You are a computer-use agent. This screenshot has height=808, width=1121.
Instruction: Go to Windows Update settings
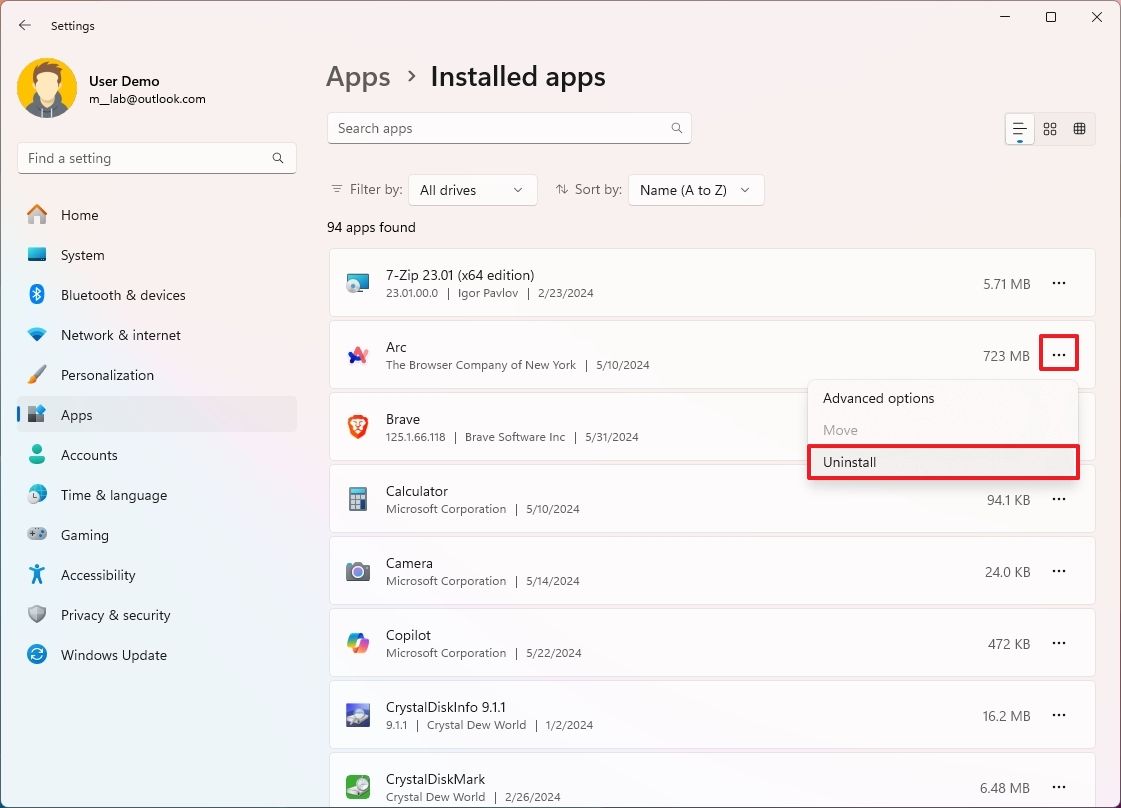(x=113, y=655)
